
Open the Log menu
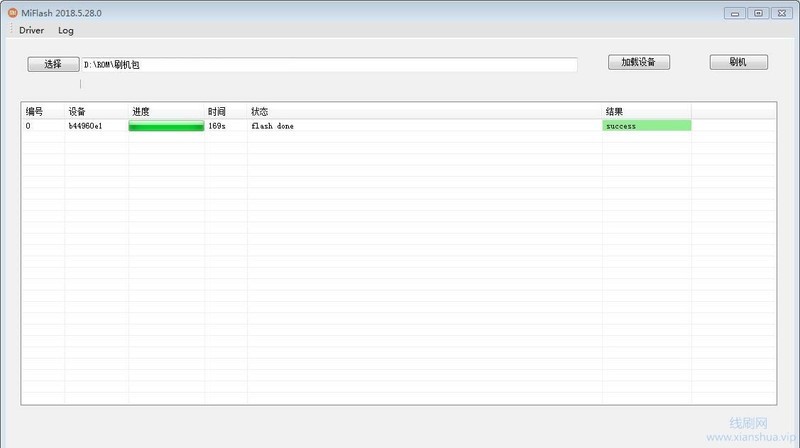[x=65, y=30]
